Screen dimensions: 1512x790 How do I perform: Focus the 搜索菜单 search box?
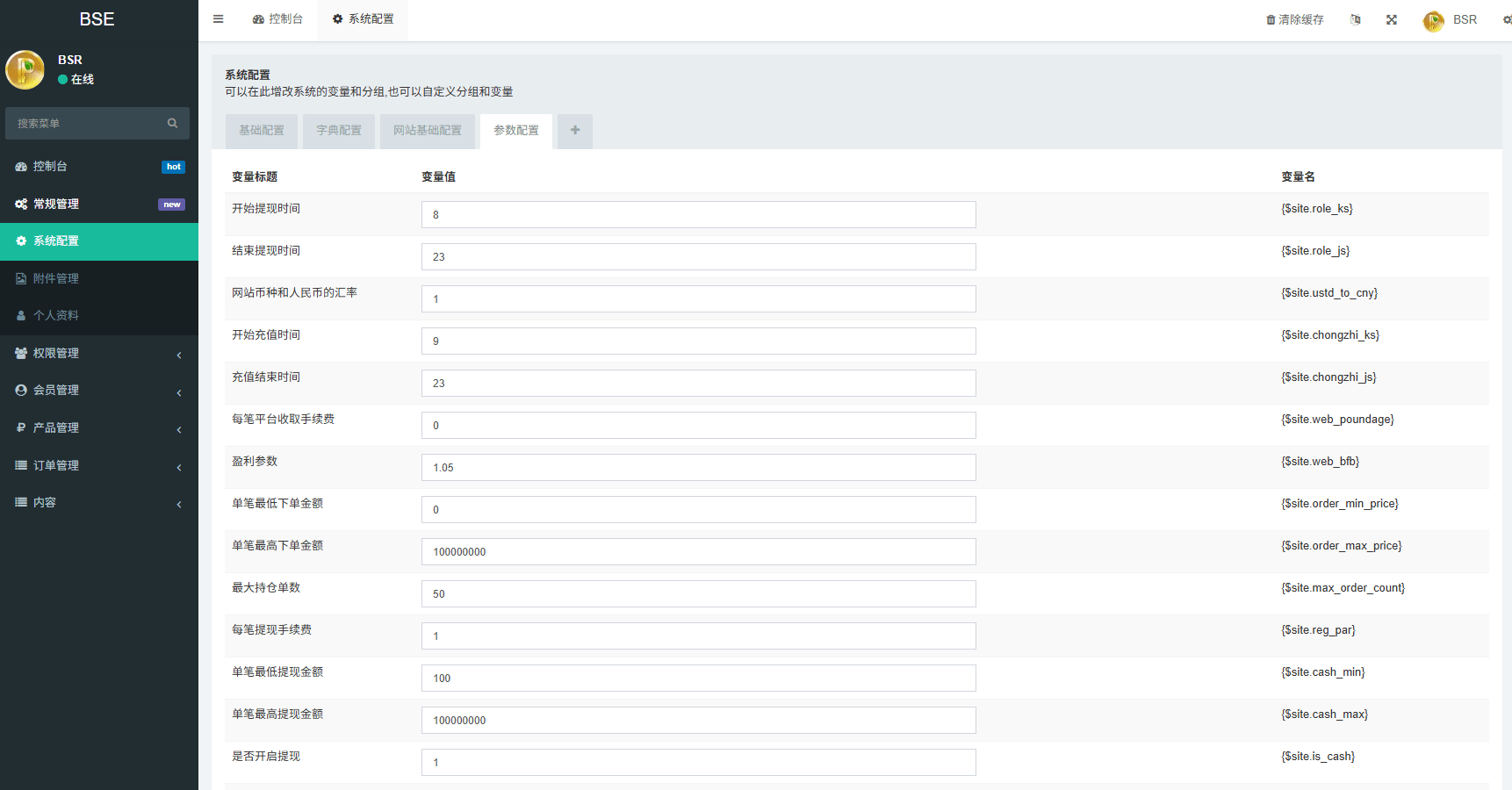86,124
